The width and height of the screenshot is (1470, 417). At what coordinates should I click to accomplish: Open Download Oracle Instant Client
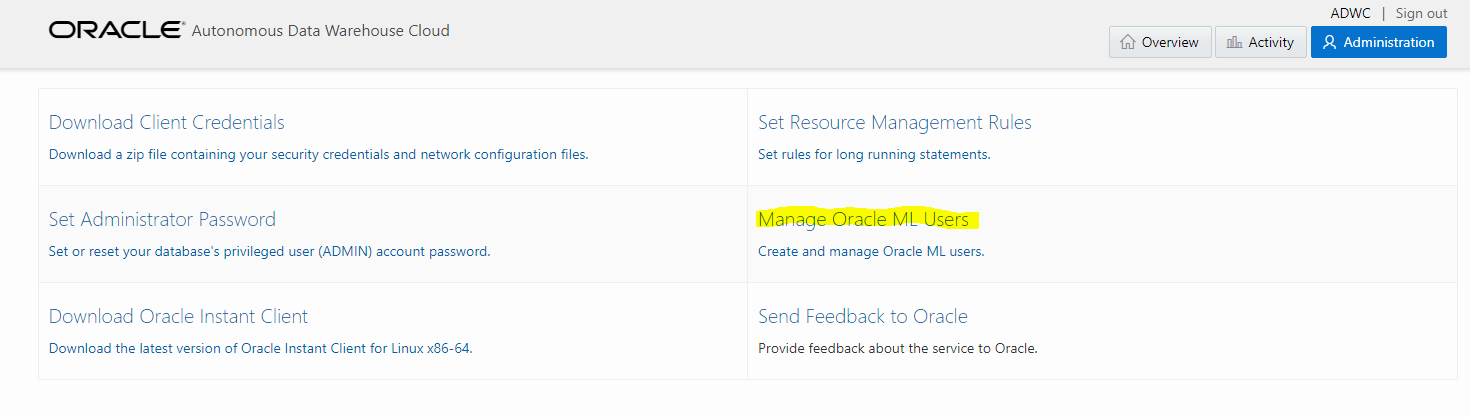(178, 316)
